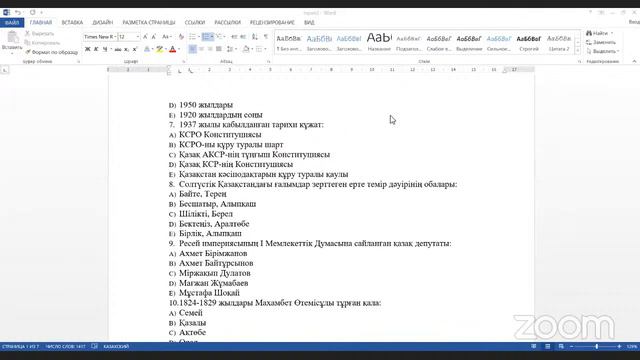Image resolution: width=640 pixels, height=360 pixels.
Task: Click Format Painter (Формат по образцу)
Action: pyautogui.click(x=51, y=52)
